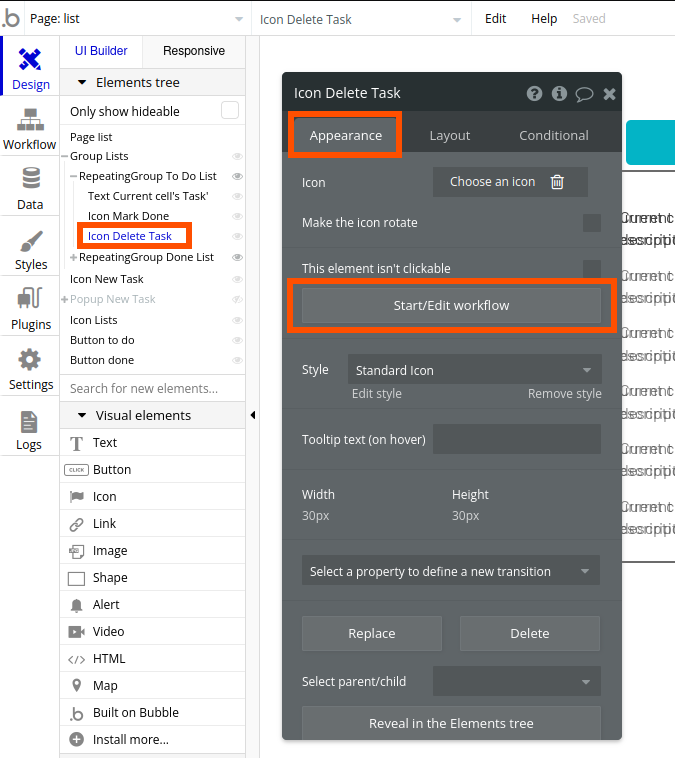The image size is (675, 758).
Task: Click Install more... elements
Action: click(152, 740)
